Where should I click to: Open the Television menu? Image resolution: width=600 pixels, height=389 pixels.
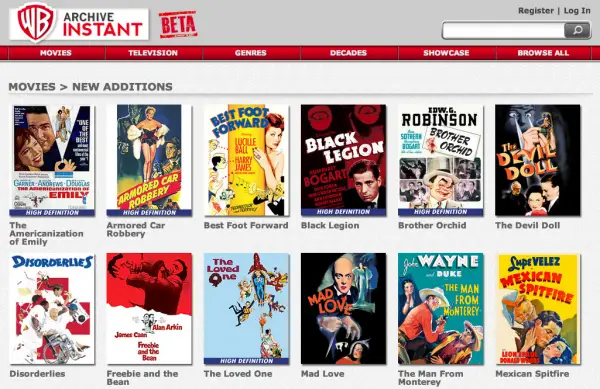[x=153, y=53]
